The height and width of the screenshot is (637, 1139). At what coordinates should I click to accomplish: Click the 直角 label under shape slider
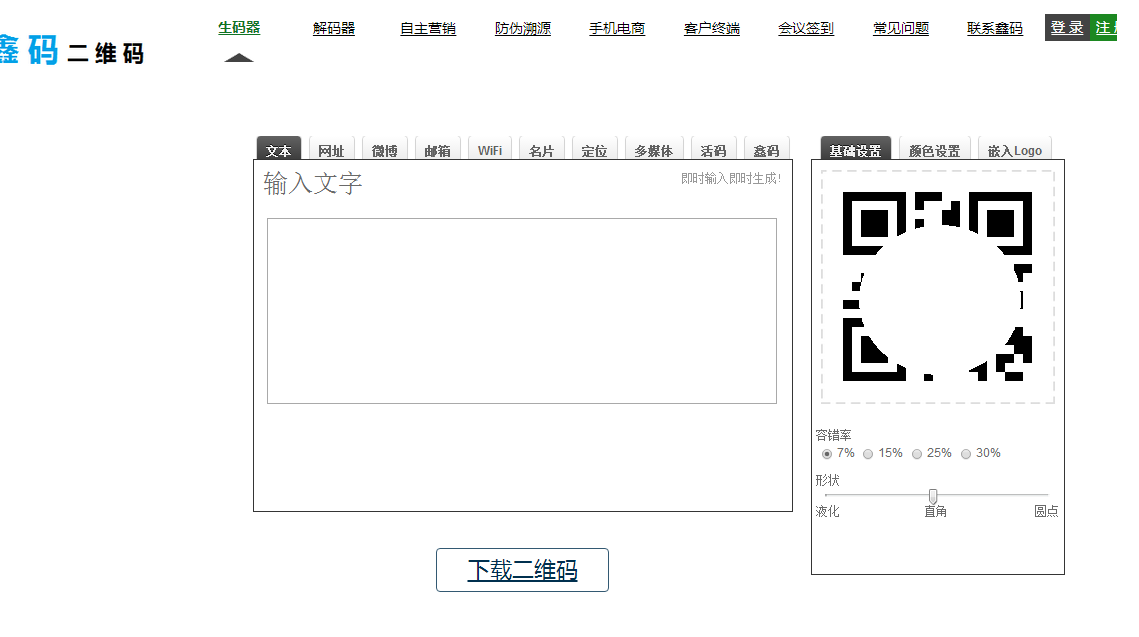(936, 511)
